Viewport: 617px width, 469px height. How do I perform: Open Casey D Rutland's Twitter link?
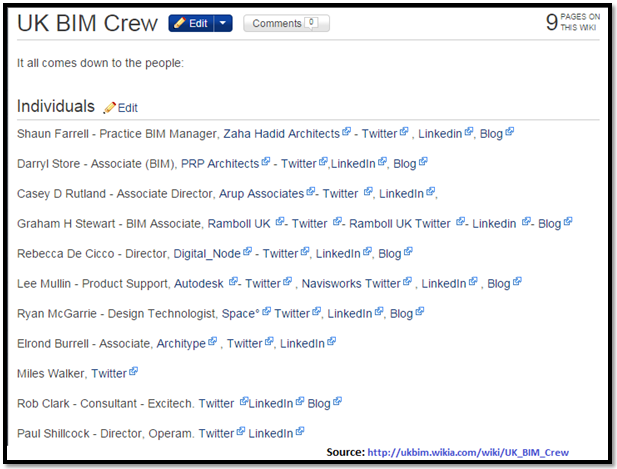[340, 194]
